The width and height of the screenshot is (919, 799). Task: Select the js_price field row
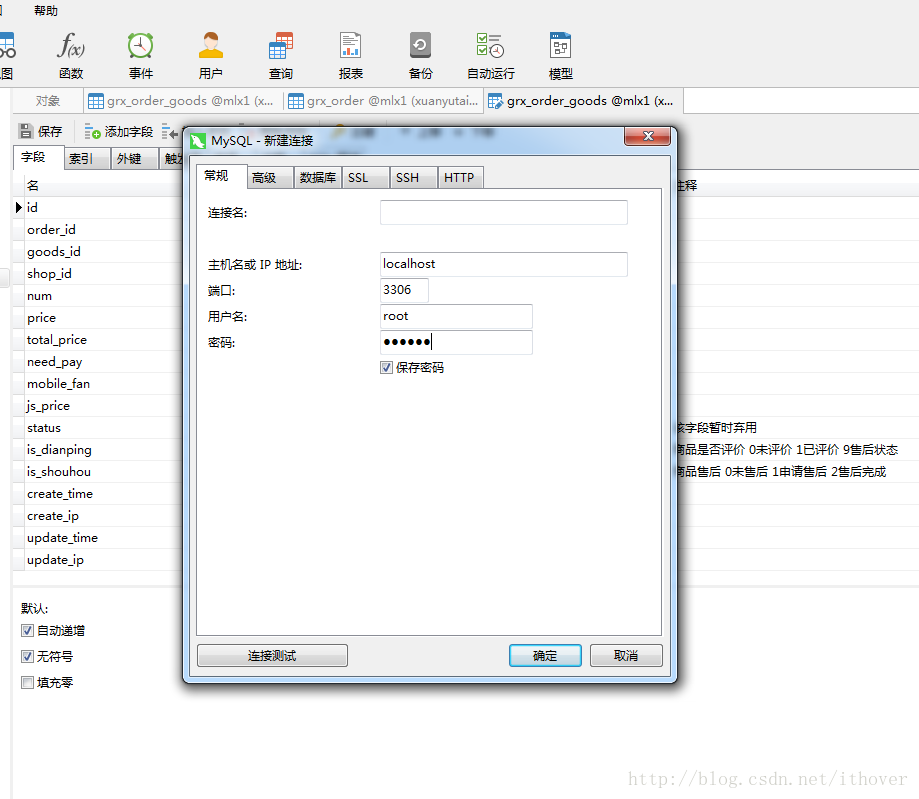pyautogui.click(x=98, y=406)
